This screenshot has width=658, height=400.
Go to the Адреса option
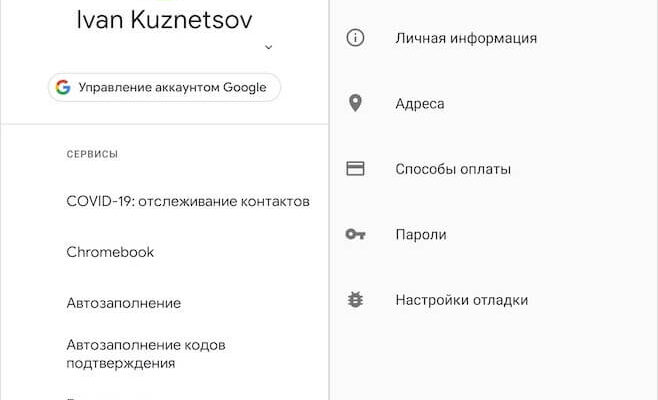[420, 103]
